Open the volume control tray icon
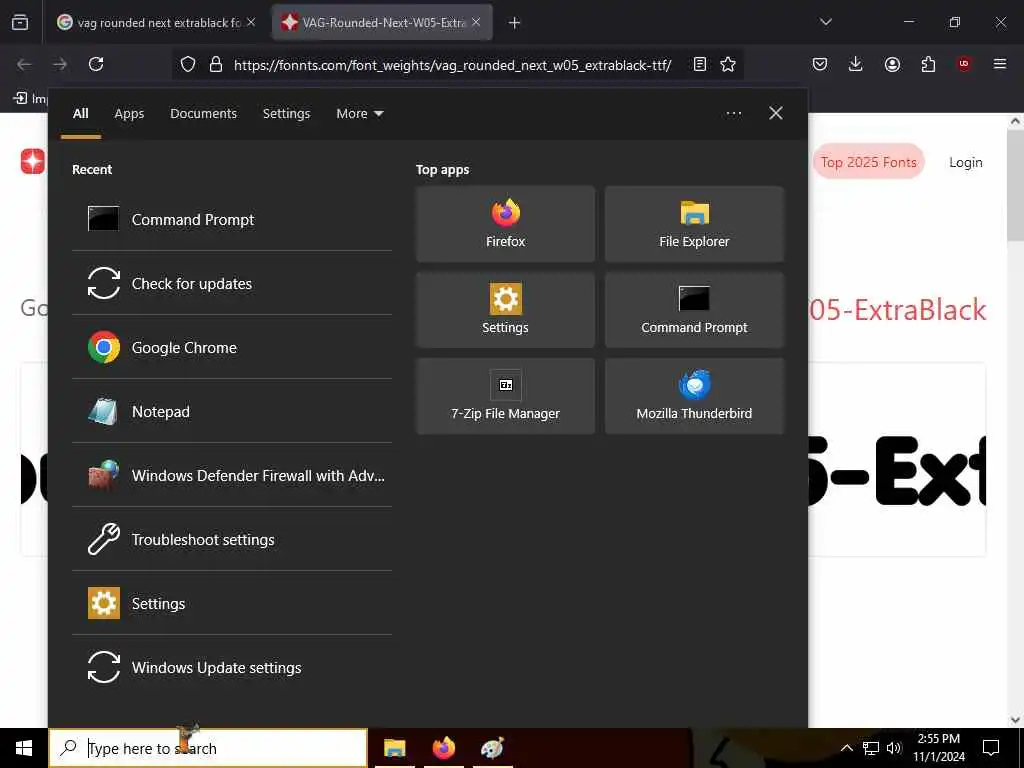 click(x=894, y=748)
